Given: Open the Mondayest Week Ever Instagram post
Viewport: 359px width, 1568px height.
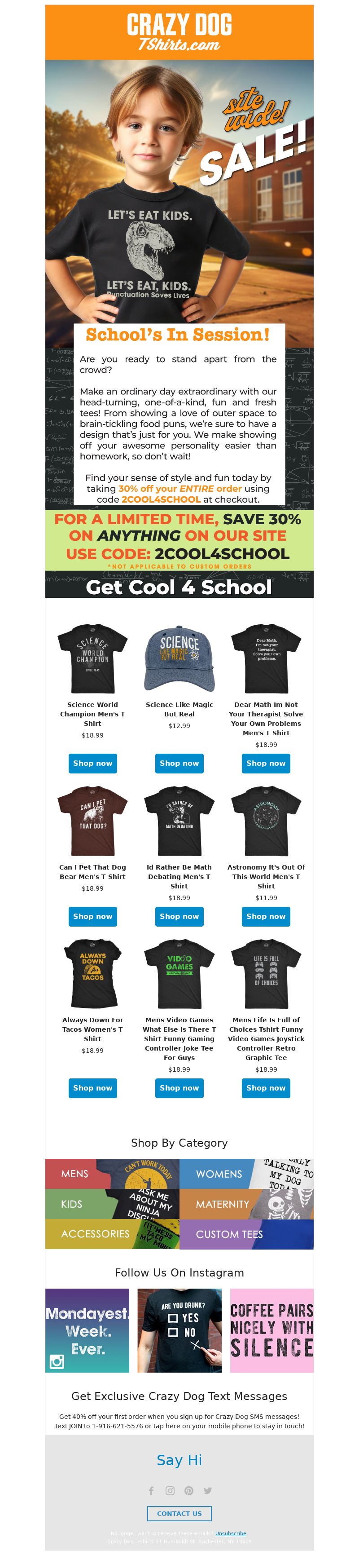Looking at the screenshot, I should pyautogui.click(x=87, y=1330).
